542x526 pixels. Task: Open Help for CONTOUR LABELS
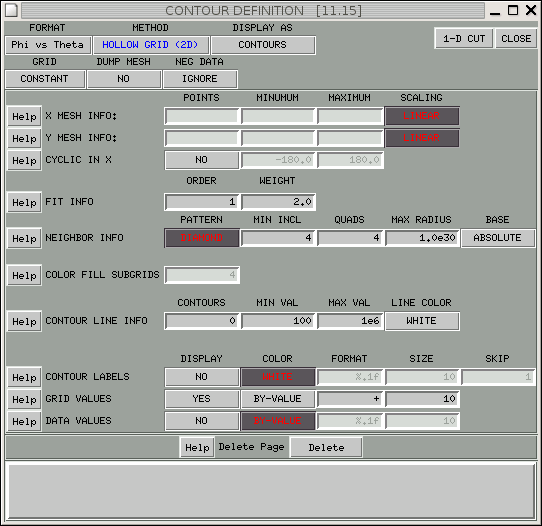pyautogui.click(x=24, y=377)
